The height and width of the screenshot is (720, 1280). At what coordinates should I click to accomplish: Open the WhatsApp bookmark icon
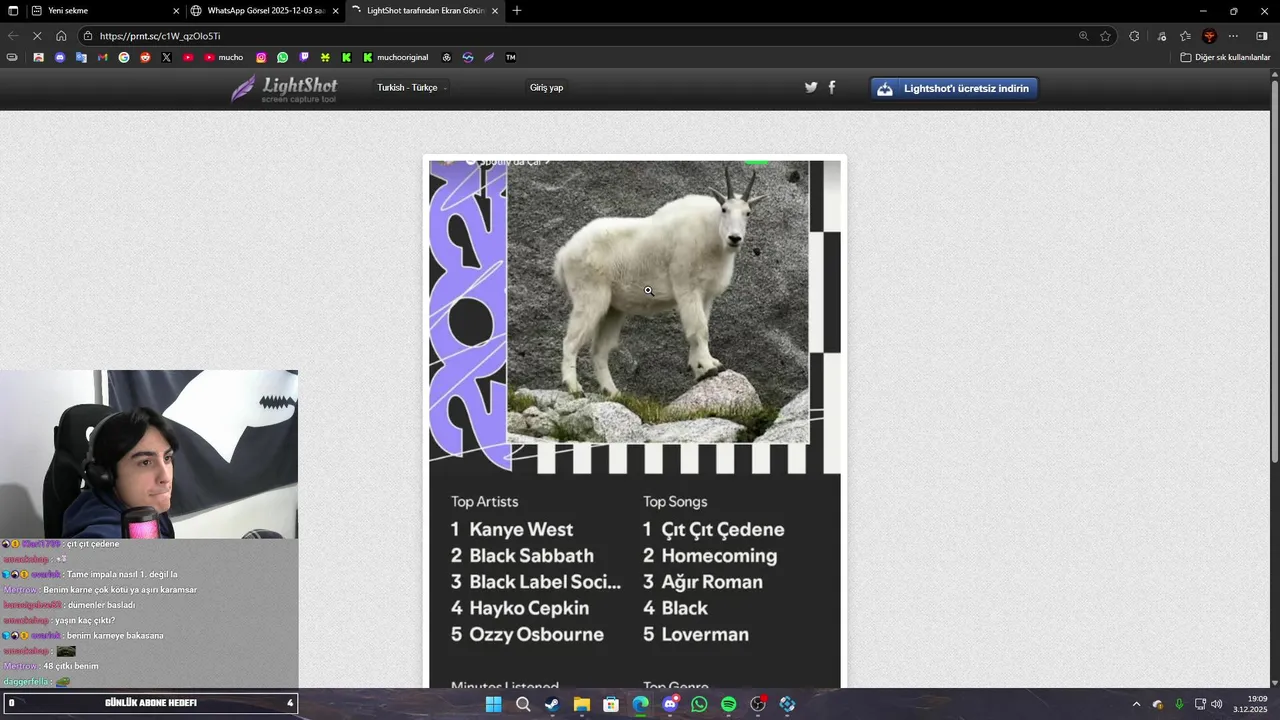pyautogui.click(x=283, y=57)
